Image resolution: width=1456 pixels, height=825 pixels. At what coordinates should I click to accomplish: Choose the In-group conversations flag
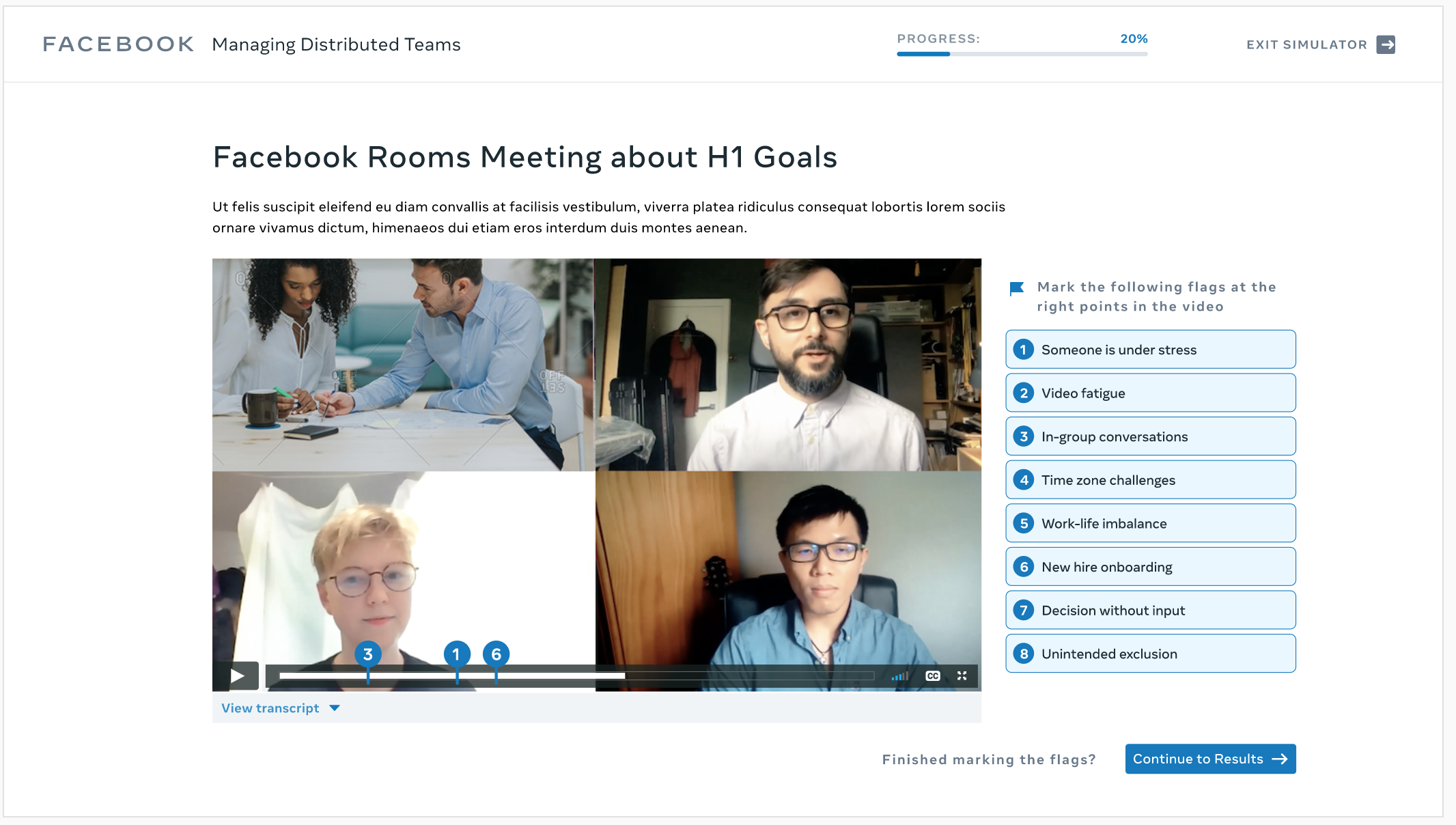1150,436
